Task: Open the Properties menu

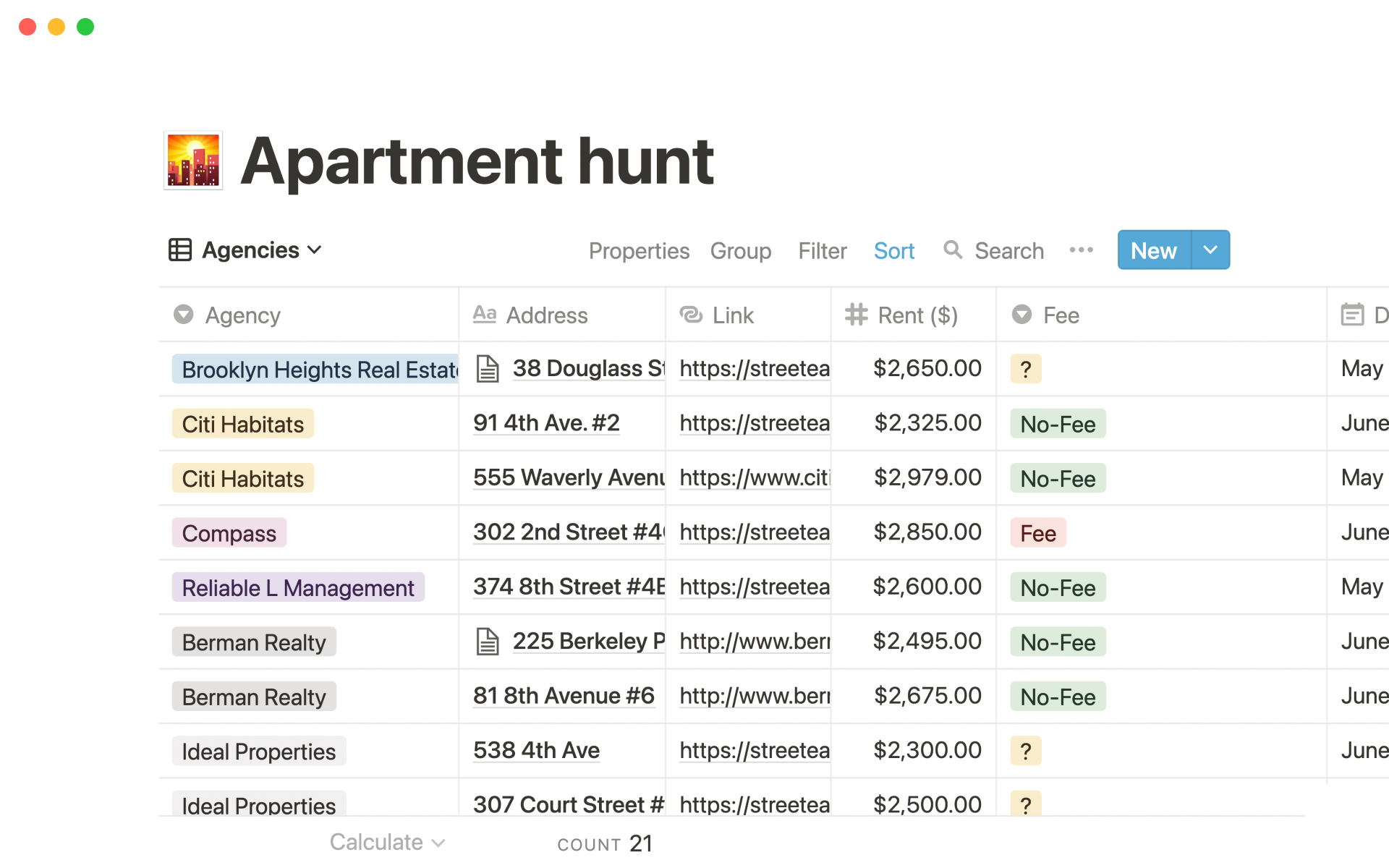Action: (x=639, y=251)
